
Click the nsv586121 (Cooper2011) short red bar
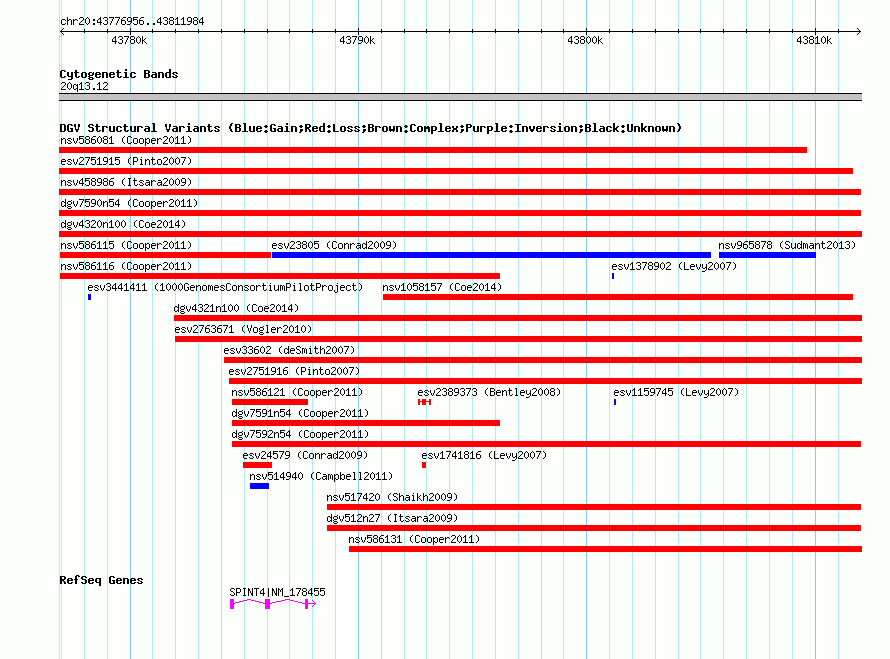[x=270, y=402]
